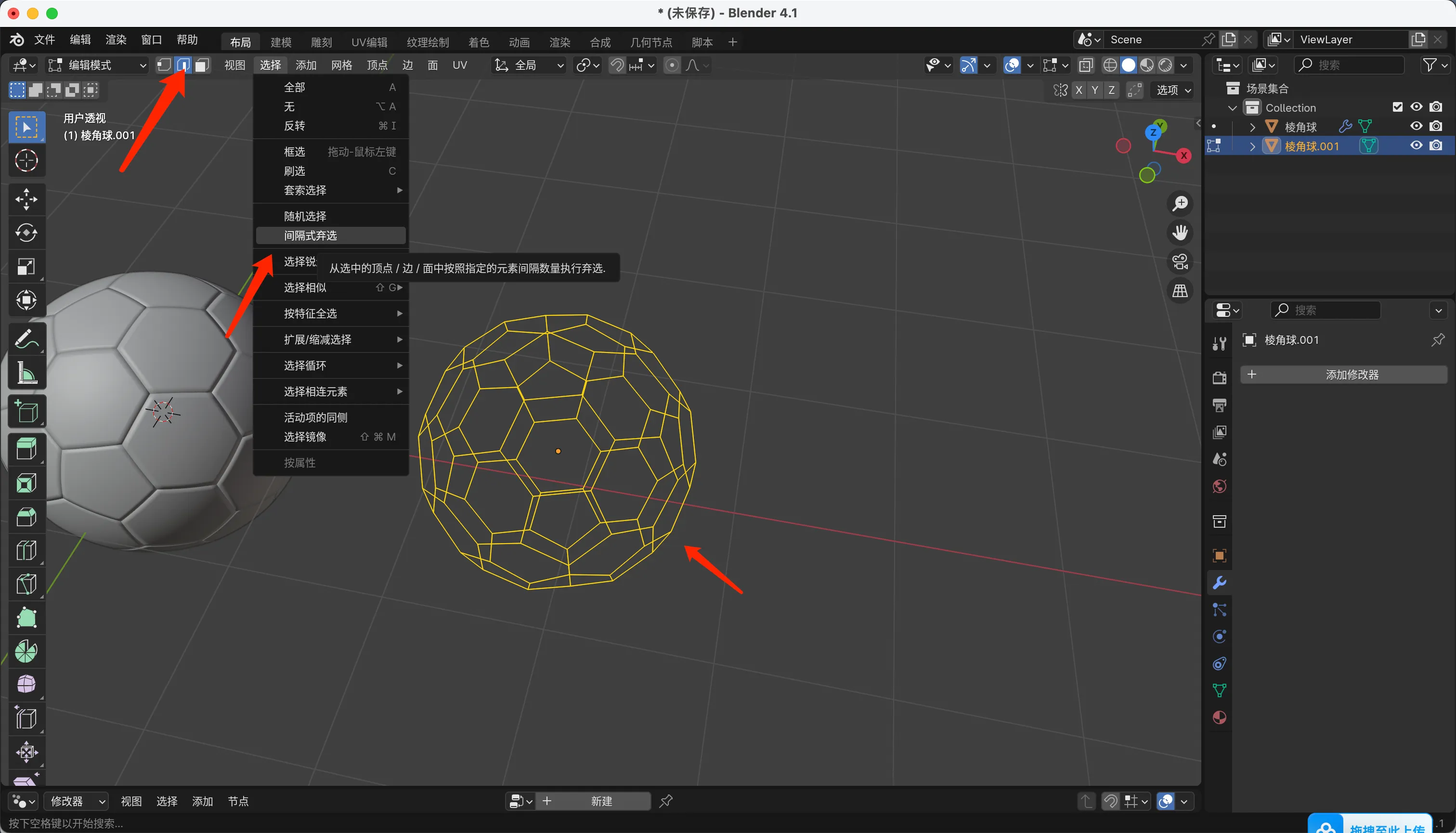
Task: Click the 3D Cursor tool
Action: [x=26, y=161]
